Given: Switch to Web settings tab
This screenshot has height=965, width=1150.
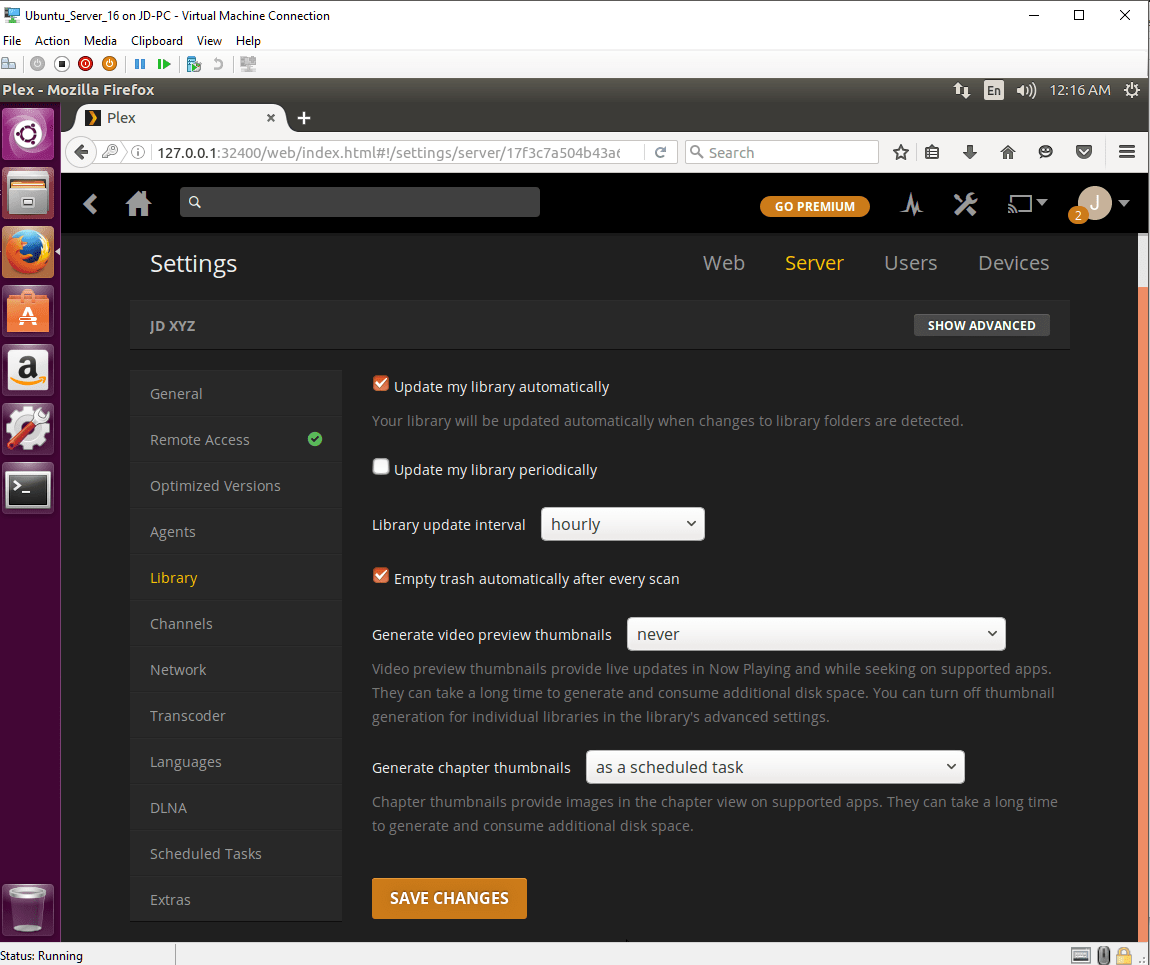Looking at the screenshot, I should [x=723, y=263].
